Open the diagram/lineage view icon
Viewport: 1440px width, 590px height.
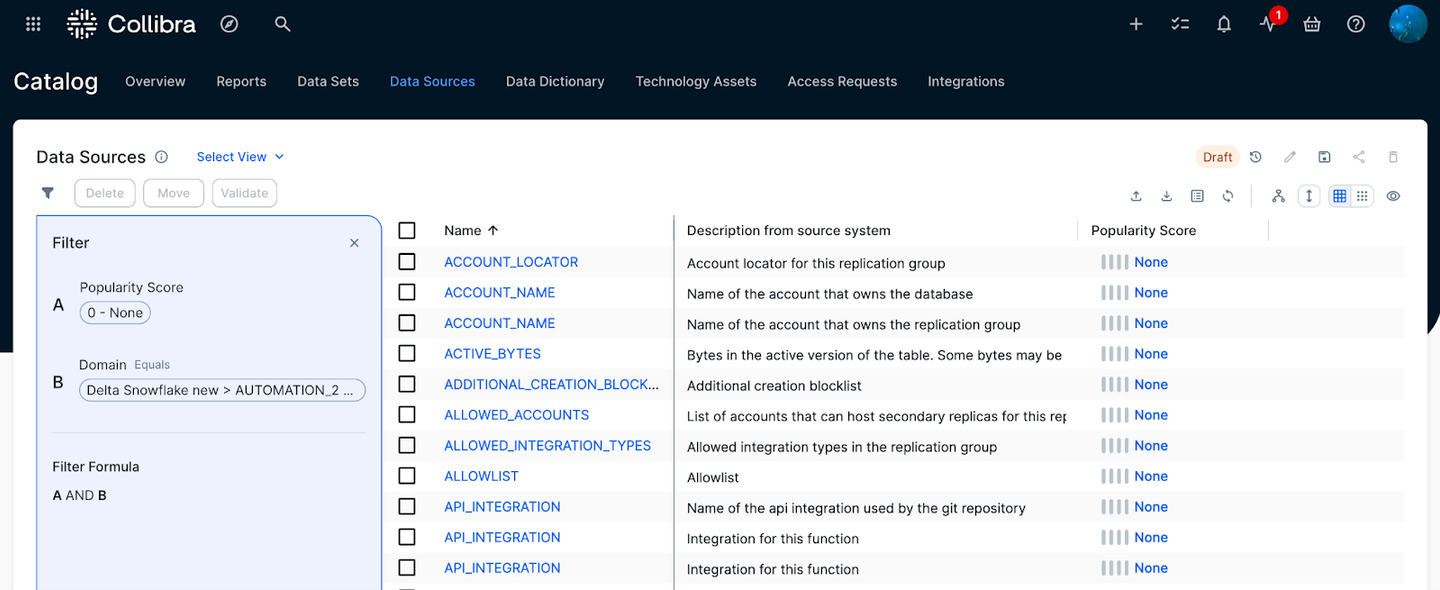1278,196
